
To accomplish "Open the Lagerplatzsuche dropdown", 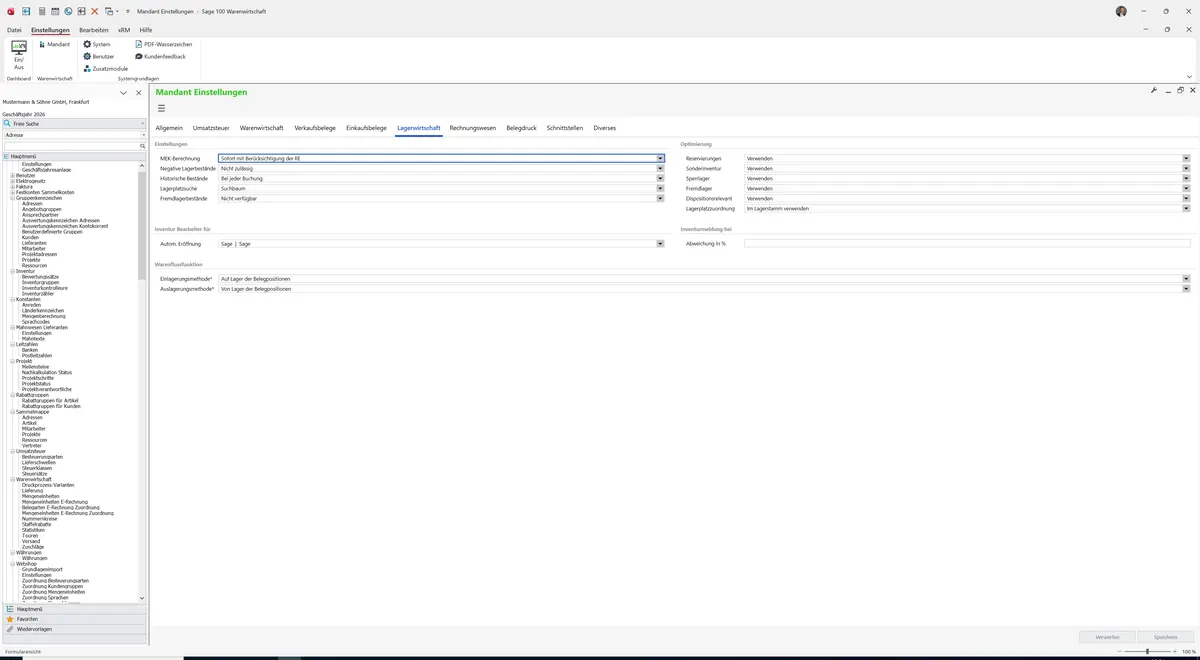I will click(x=660, y=188).
